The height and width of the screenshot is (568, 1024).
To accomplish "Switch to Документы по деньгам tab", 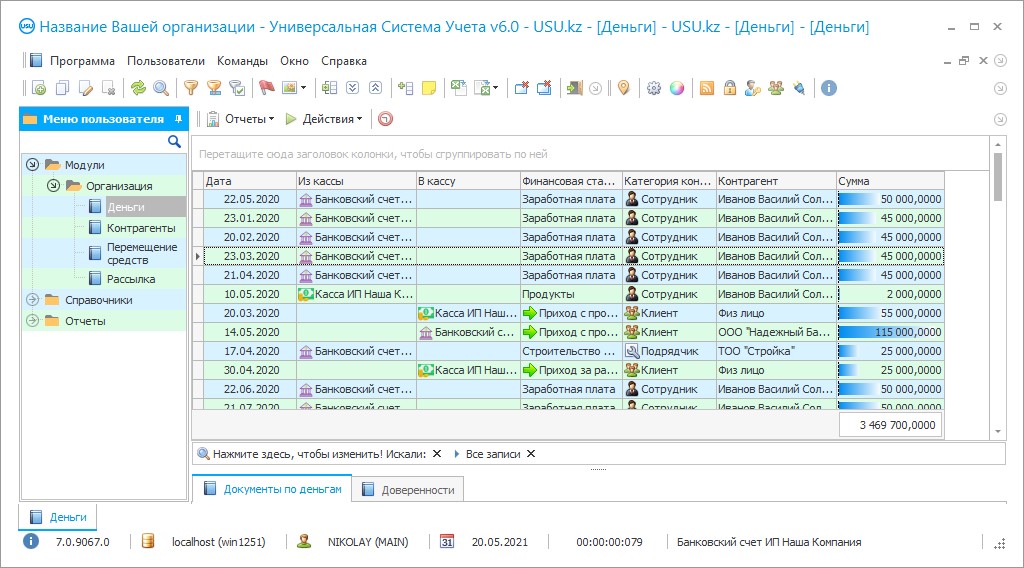I will [x=272, y=489].
